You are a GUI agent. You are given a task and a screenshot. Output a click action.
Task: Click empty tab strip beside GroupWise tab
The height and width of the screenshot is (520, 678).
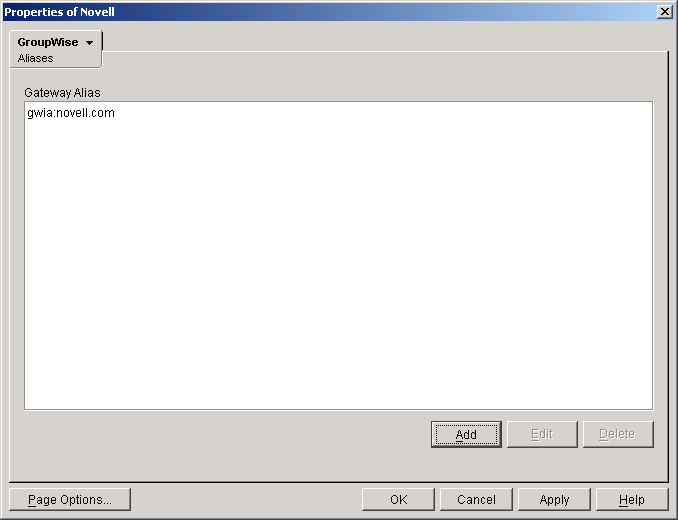tap(385, 40)
